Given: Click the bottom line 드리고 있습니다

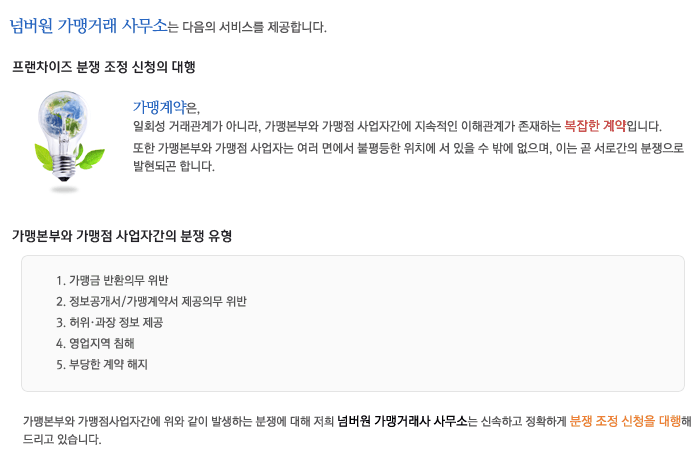Looking at the screenshot, I should click(62, 439).
